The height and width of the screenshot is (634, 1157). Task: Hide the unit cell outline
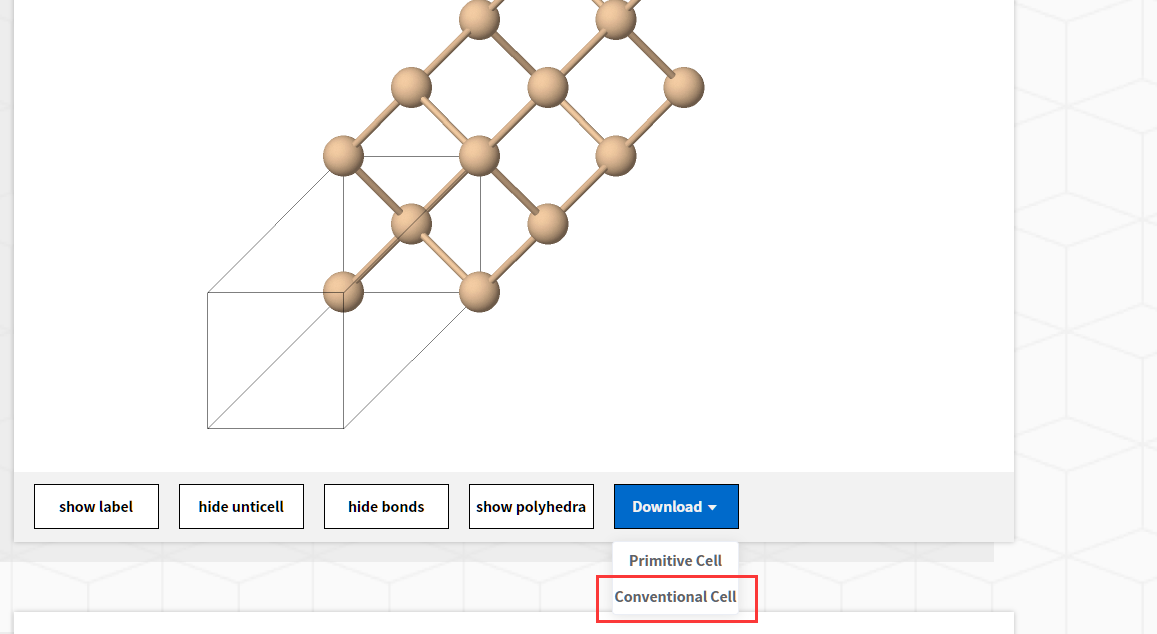click(x=241, y=506)
